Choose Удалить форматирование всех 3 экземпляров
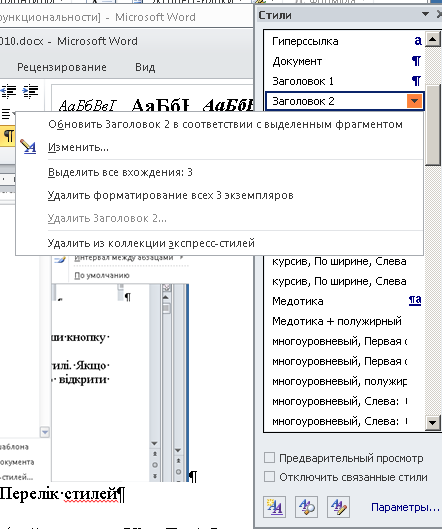 coord(170,195)
